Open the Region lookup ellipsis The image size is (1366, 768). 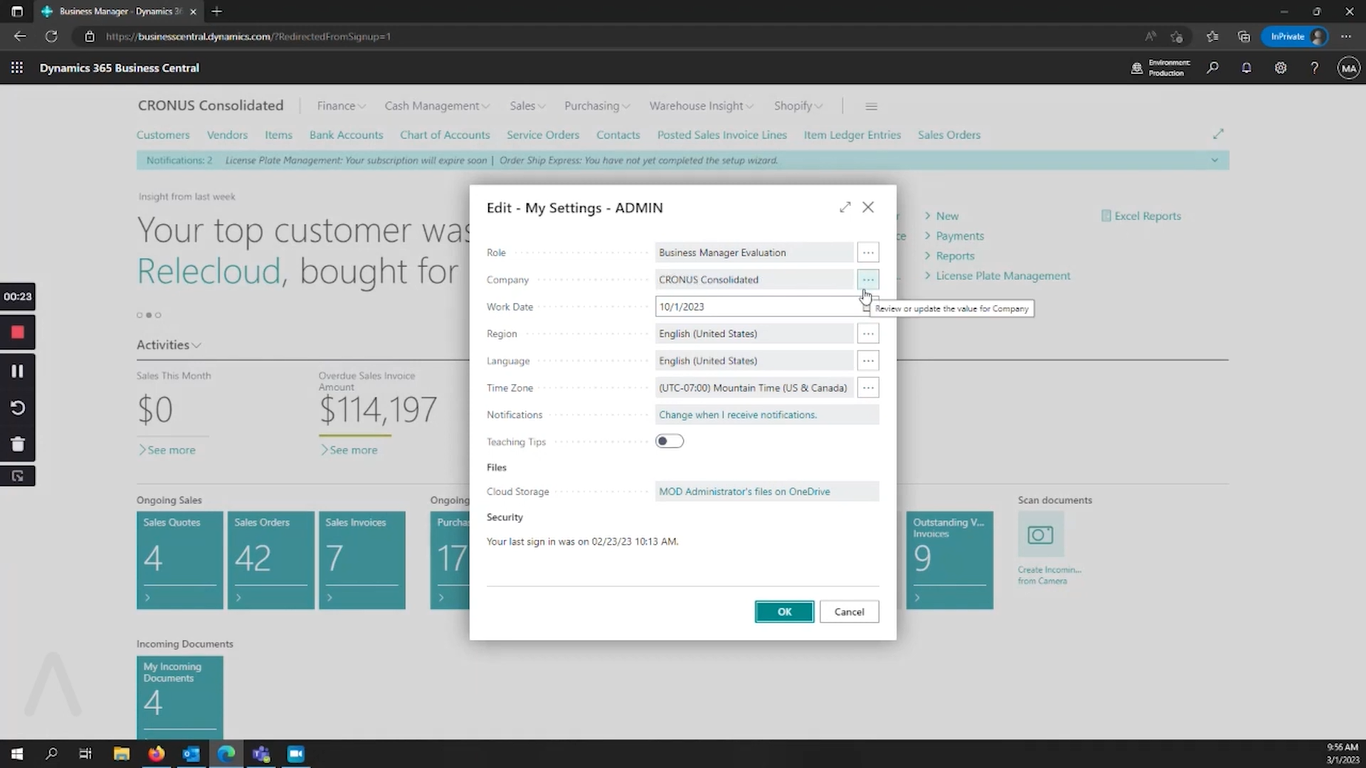(868, 334)
